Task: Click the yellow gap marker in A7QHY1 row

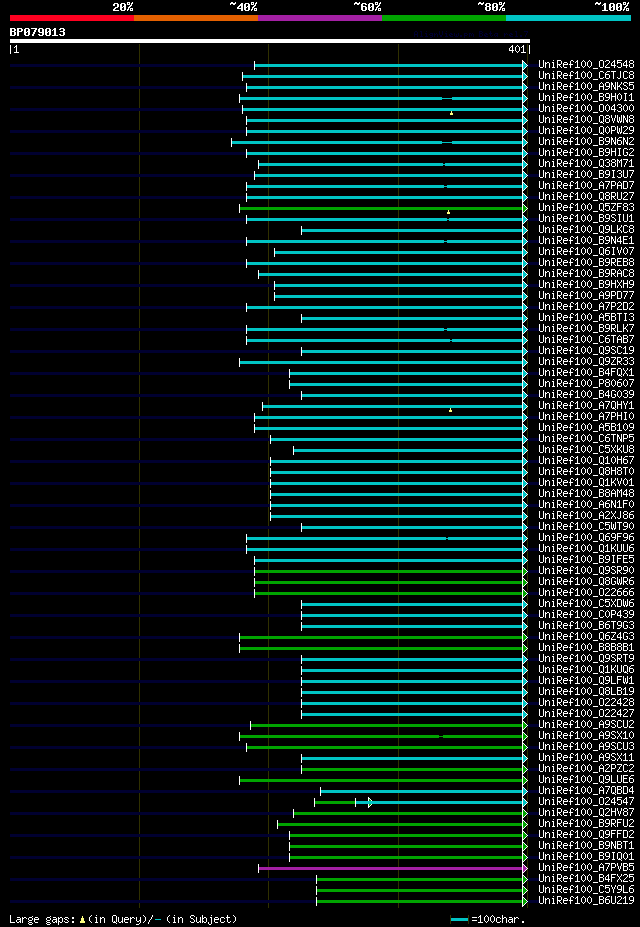Action: [x=450, y=410]
